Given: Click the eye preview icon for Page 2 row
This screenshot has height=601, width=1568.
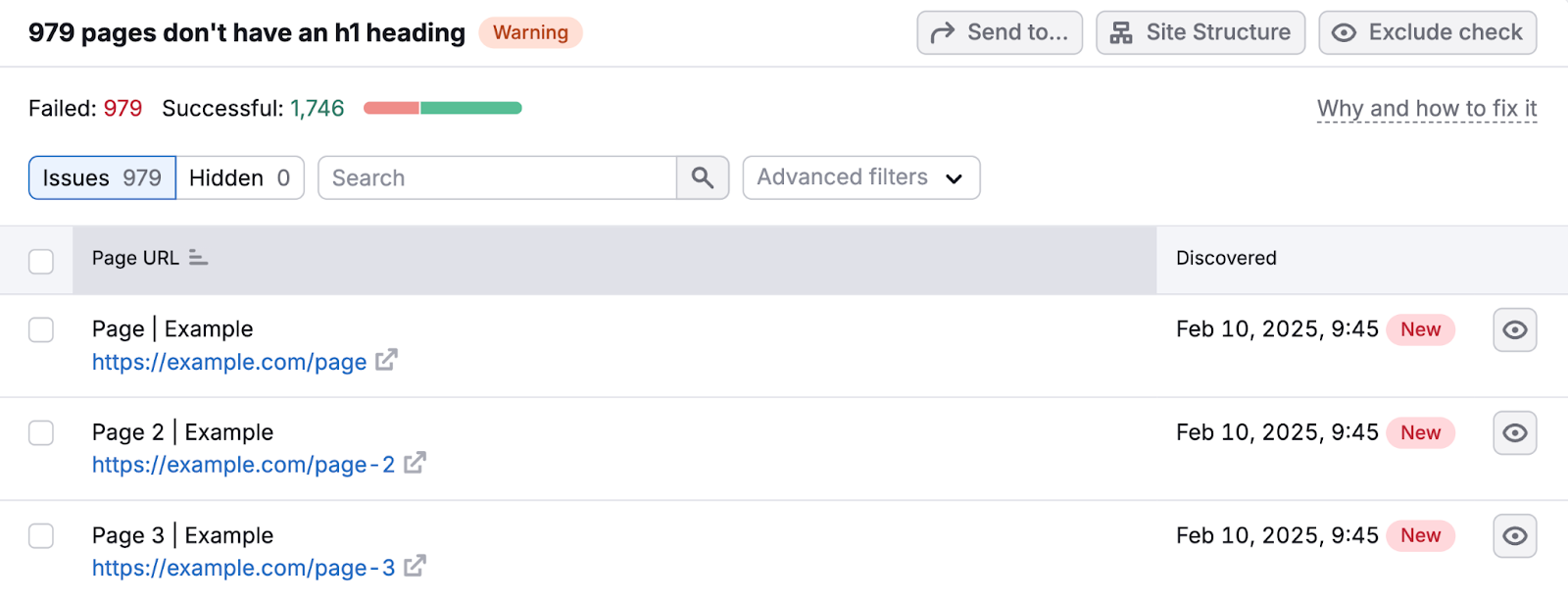Looking at the screenshot, I should (1514, 432).
